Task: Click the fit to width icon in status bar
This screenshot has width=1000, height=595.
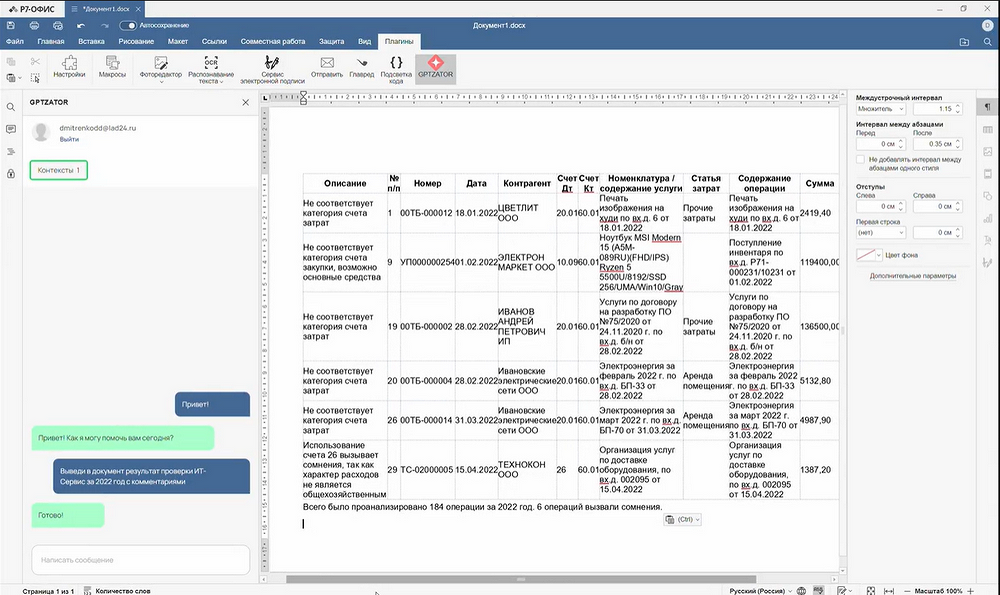Action: coord(889,591)
